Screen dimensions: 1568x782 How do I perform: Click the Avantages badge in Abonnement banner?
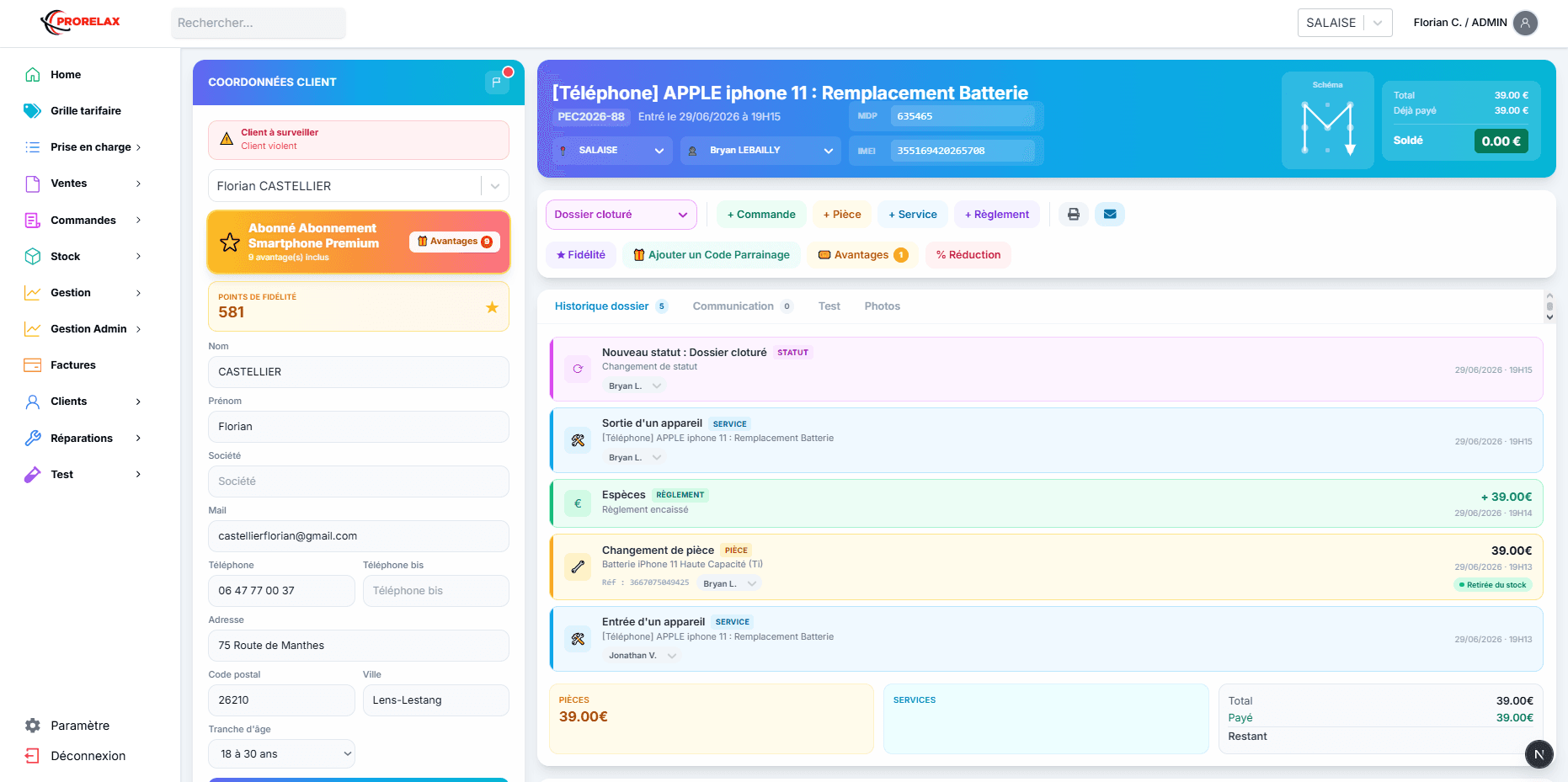(455, 242)
